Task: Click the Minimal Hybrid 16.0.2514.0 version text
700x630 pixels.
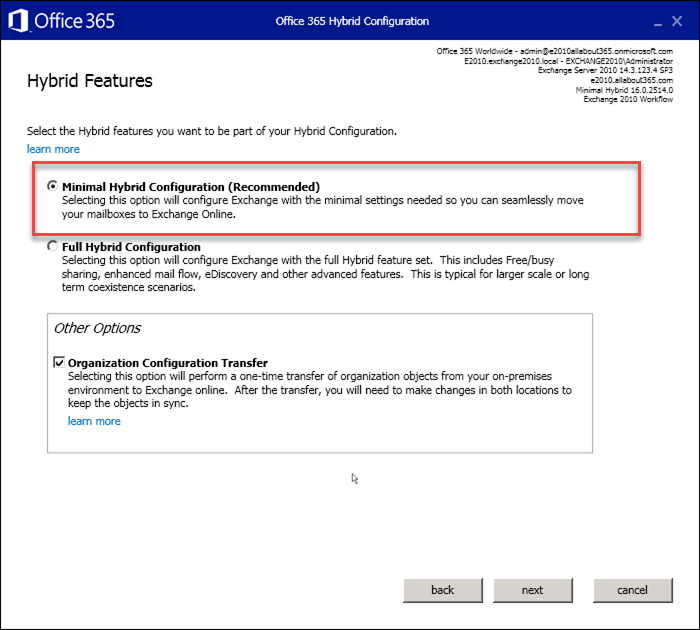Action: pos(624,90)
